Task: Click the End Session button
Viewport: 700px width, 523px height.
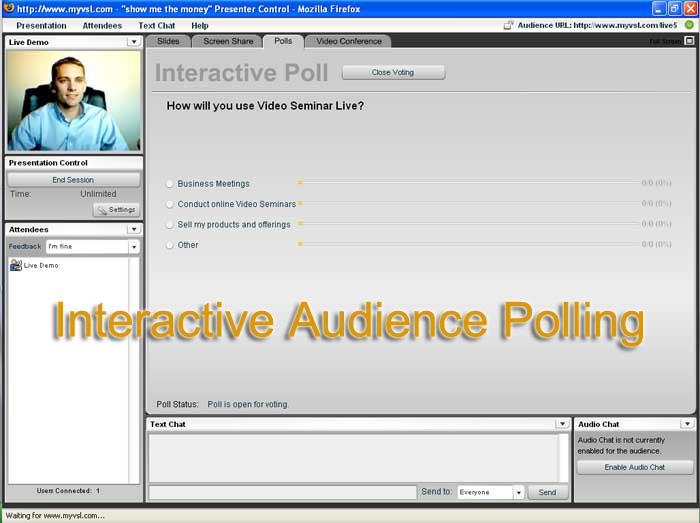Action: 74,180
